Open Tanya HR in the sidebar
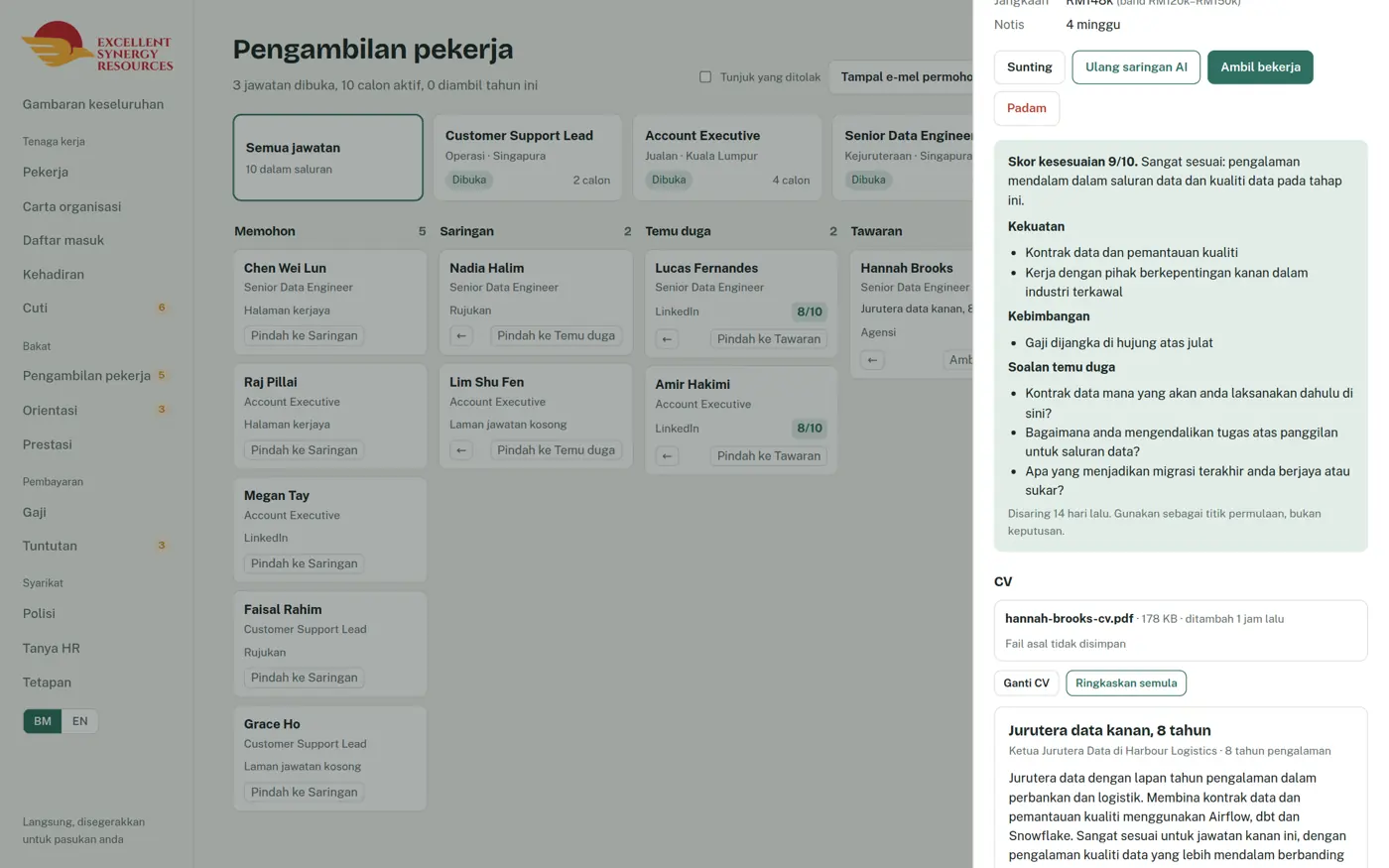1389x868 pixels. point(51,648)
